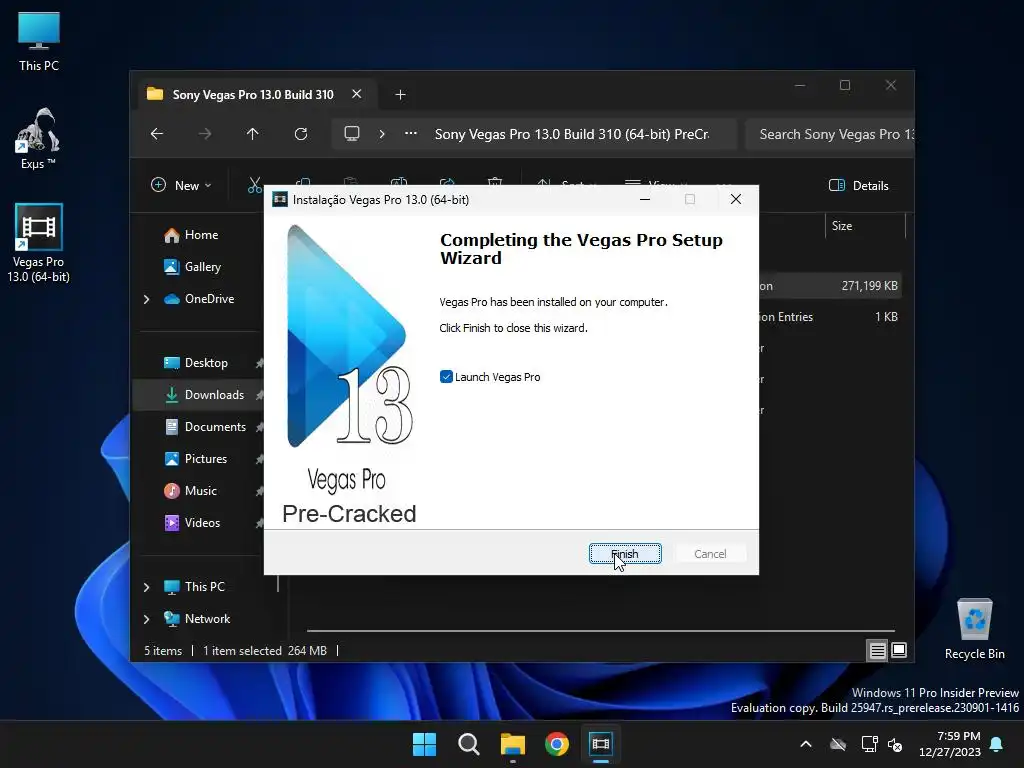1024x768 pixels.
Task: Add a new tab in File Explorer
Action: tap(400, 95)
